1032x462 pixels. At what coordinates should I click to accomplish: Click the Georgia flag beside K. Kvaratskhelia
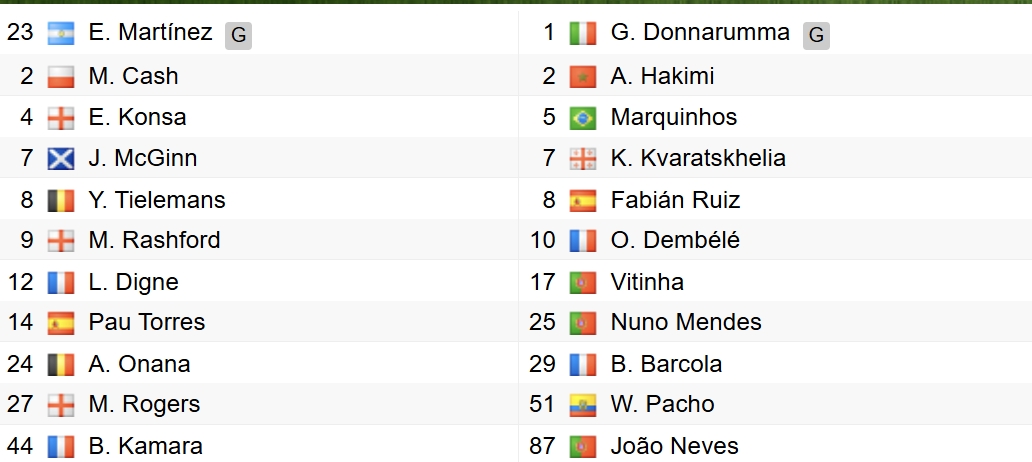tap(583, 158)
